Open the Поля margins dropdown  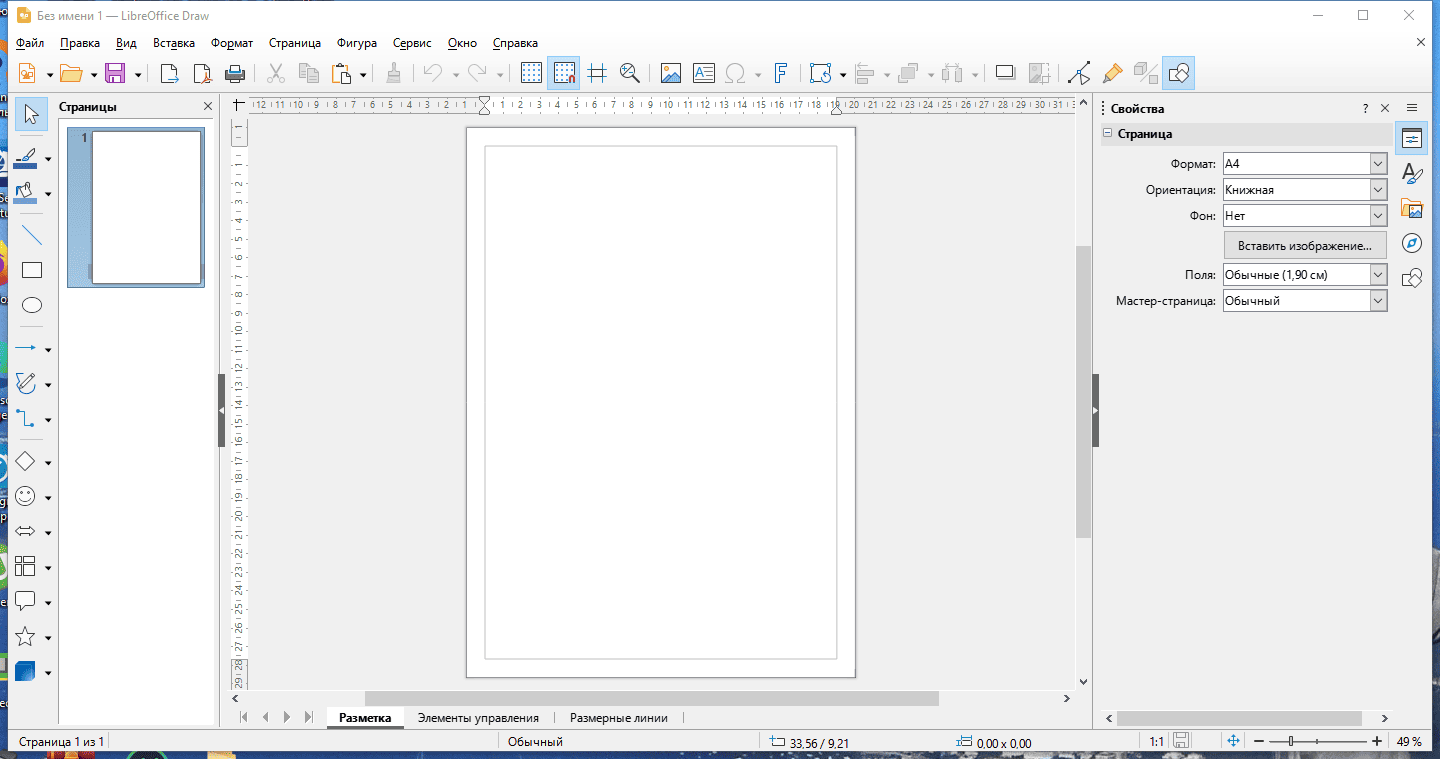[x=1378, y=275]
